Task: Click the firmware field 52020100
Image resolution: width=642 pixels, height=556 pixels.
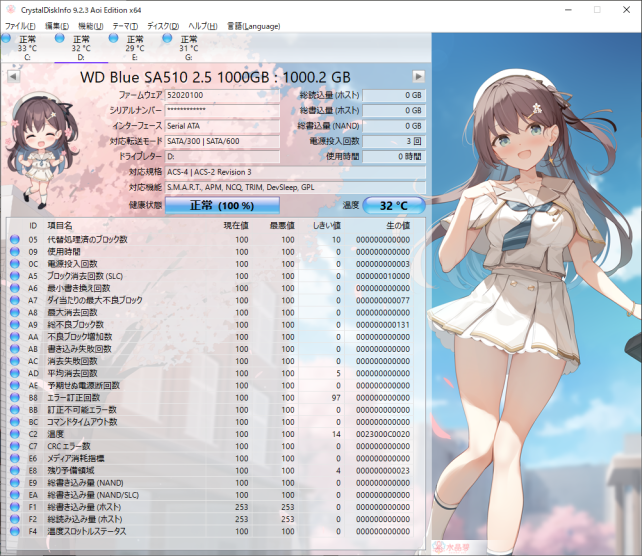Action: [x=222, y=95]
